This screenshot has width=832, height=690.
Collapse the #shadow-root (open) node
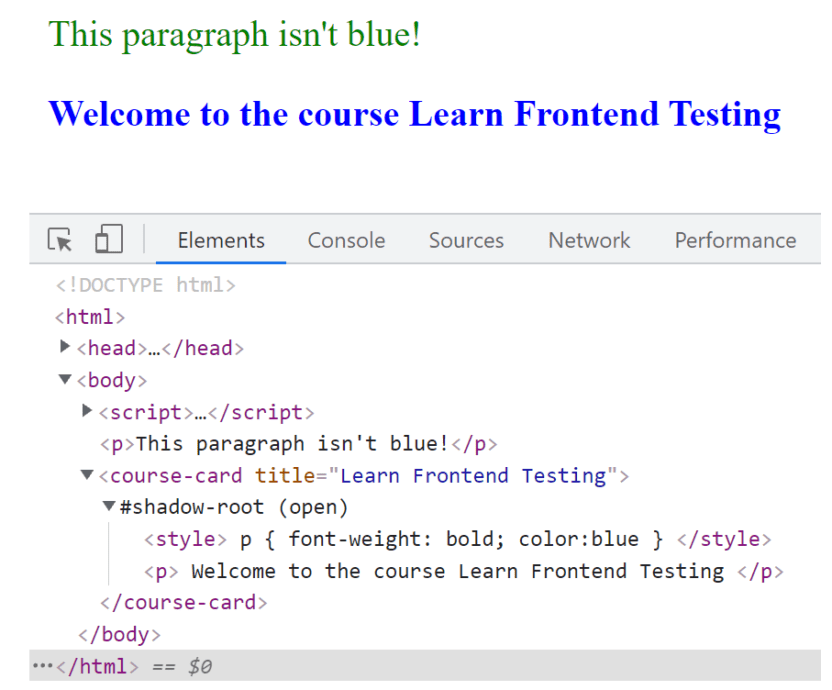(x=109, y=507)
